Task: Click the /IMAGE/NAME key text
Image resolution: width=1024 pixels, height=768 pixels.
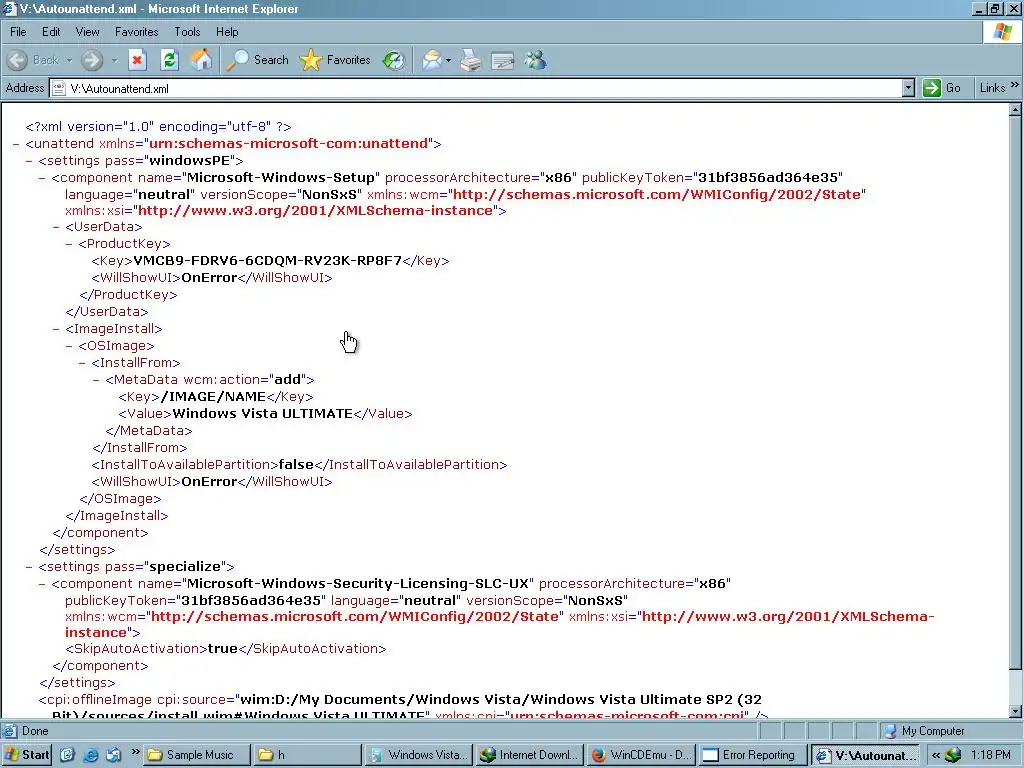Action: [213, 396]
